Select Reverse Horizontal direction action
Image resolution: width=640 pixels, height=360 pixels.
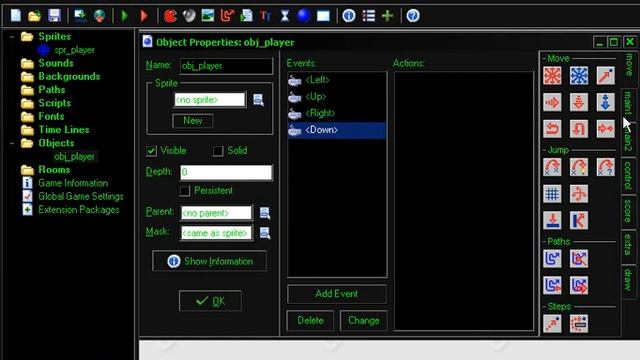(552, 129)
